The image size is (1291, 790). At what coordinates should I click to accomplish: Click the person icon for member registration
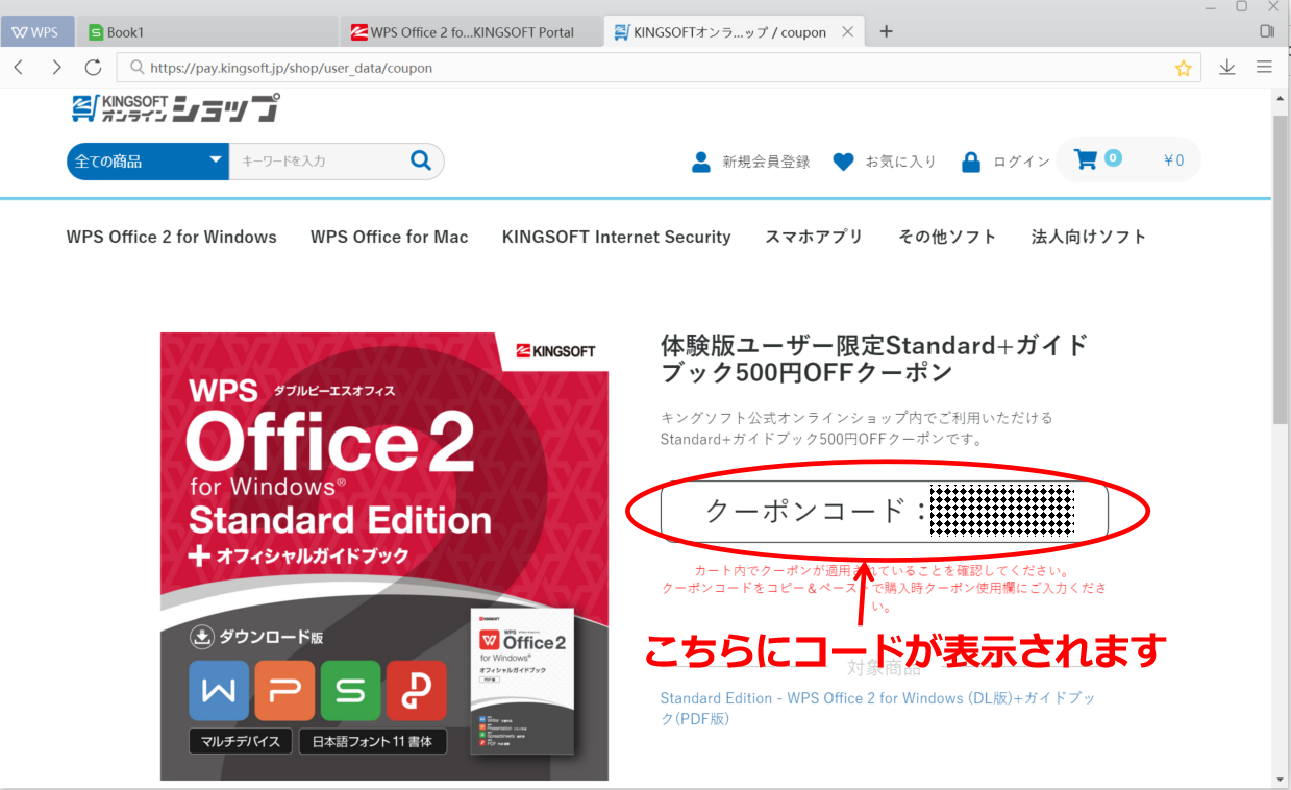point(701,161)
